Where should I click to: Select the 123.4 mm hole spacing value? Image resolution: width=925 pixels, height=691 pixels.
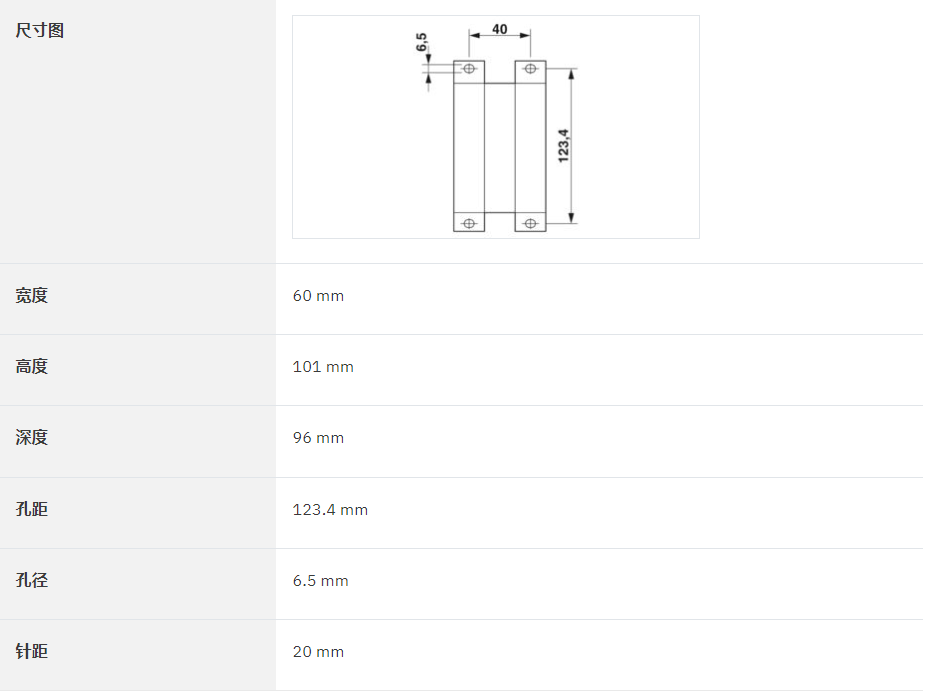tap(330, 509)
